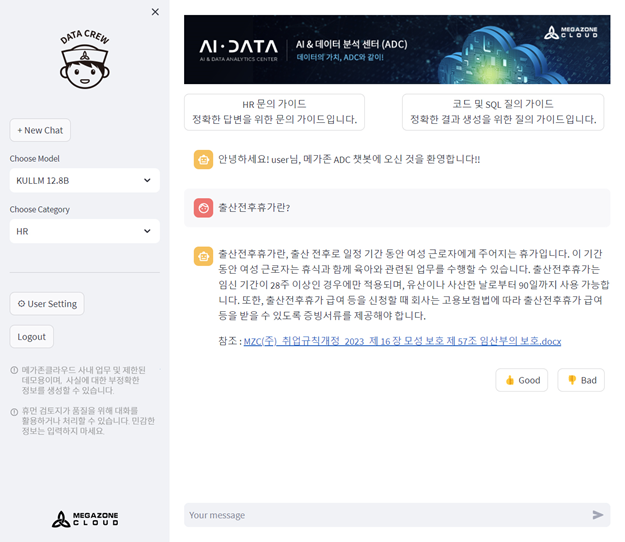Click the red user avatar icon

203,207
